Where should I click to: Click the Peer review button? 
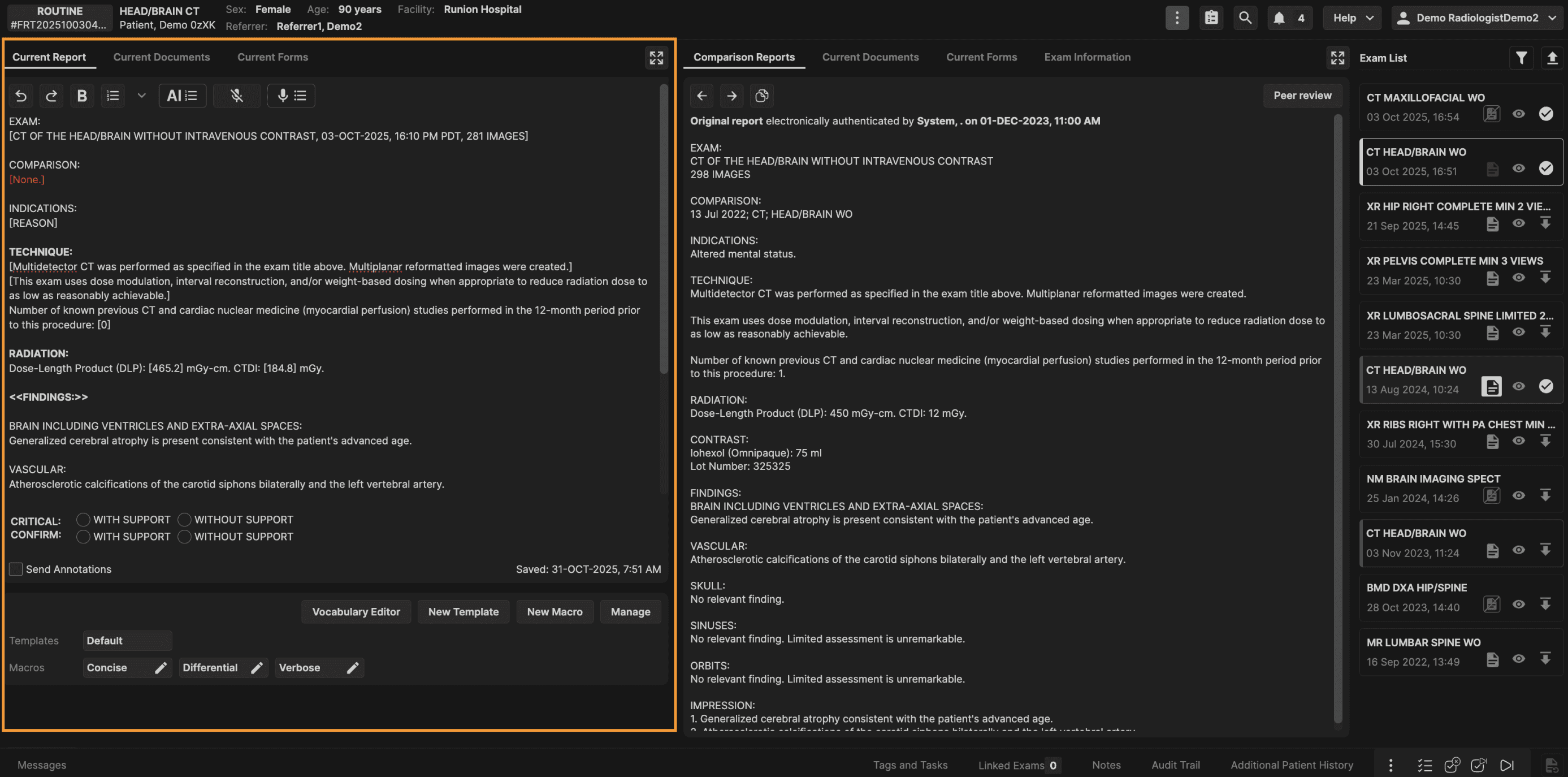pyautogui.click(x=1302, y=96)
